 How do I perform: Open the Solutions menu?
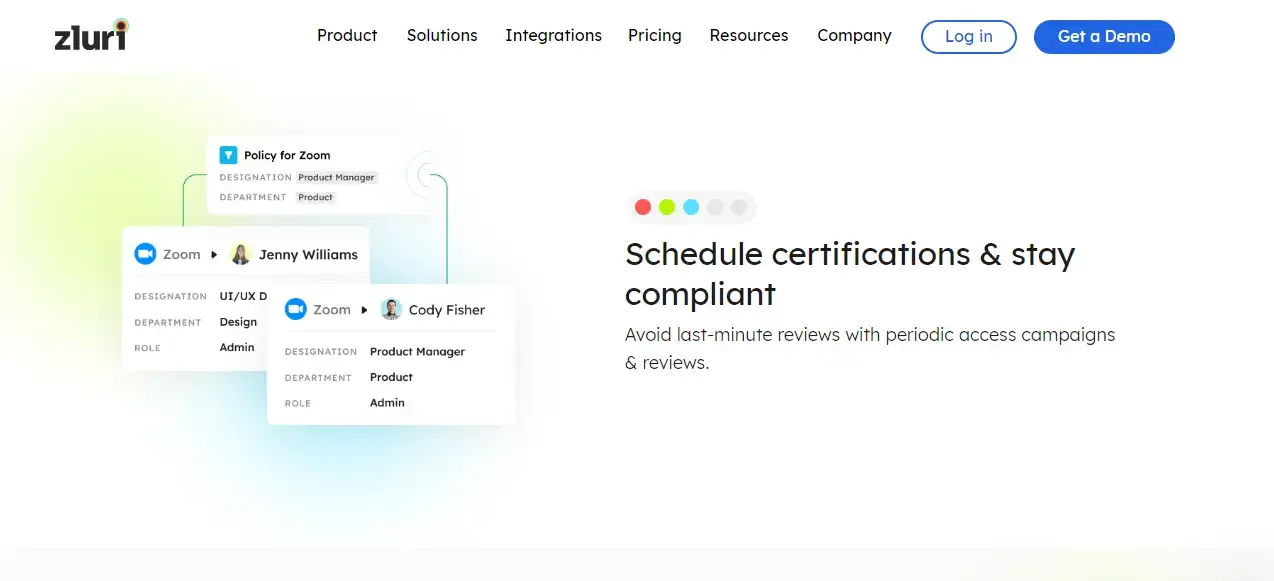pos(442,35)
